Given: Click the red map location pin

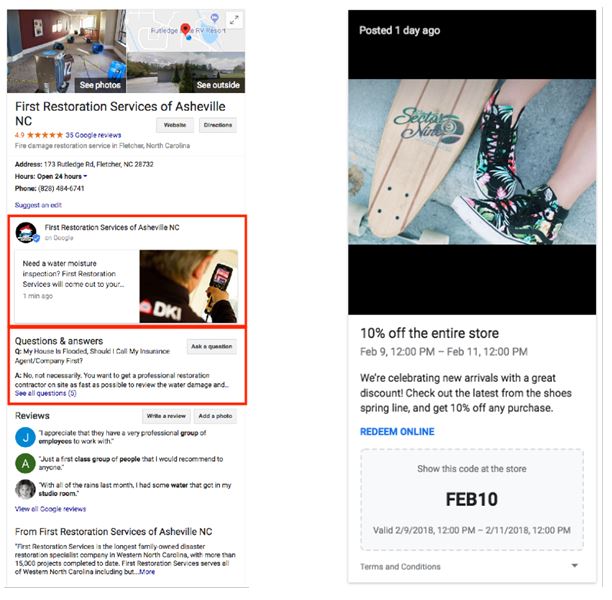Looking at the screenshot, I should point(185,29).
